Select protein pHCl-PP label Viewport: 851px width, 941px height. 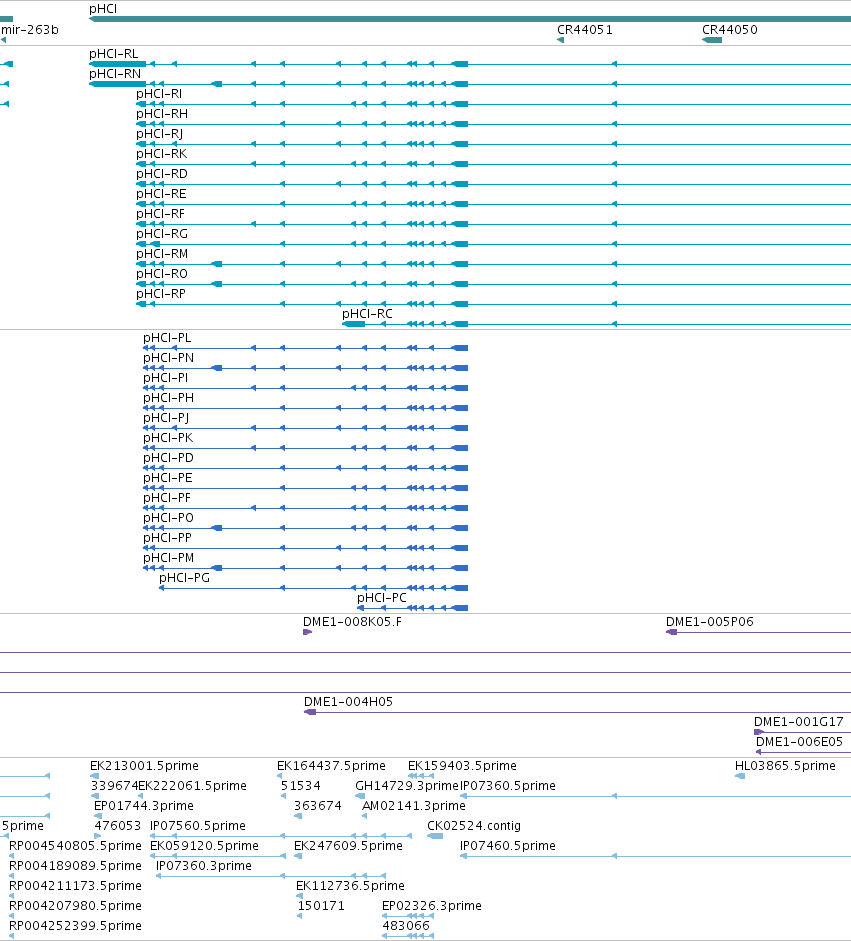click(x=167, y=538)
